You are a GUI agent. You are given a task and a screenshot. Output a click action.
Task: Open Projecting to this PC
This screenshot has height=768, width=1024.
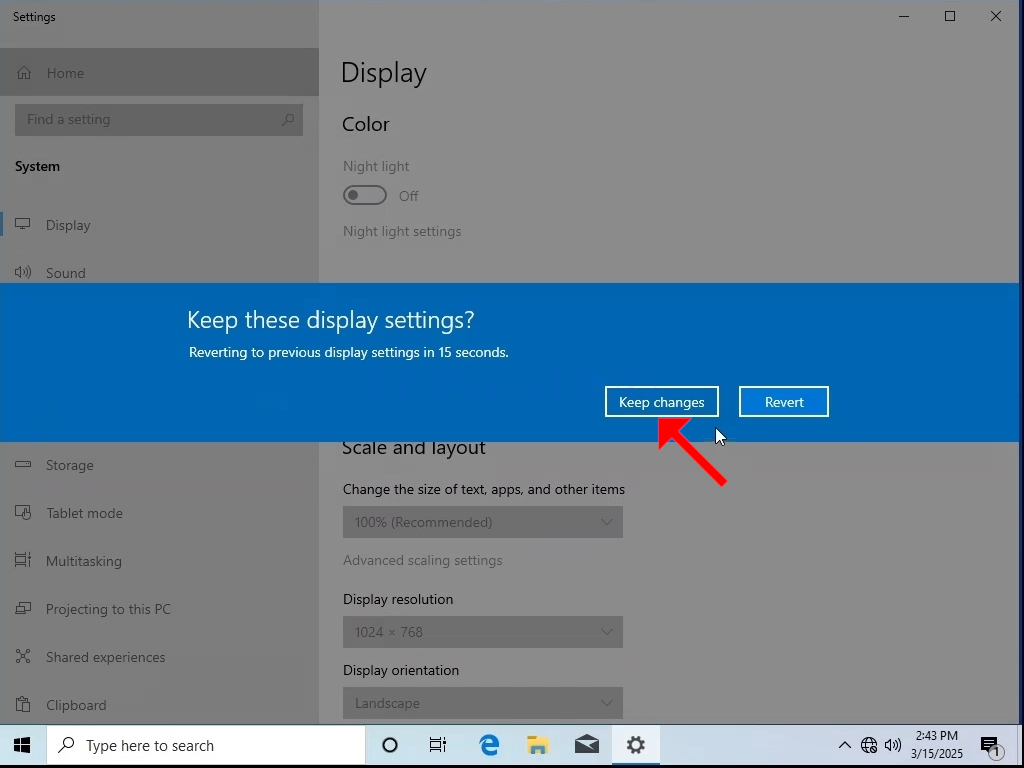pyautogui.click(x=159, y=609)
